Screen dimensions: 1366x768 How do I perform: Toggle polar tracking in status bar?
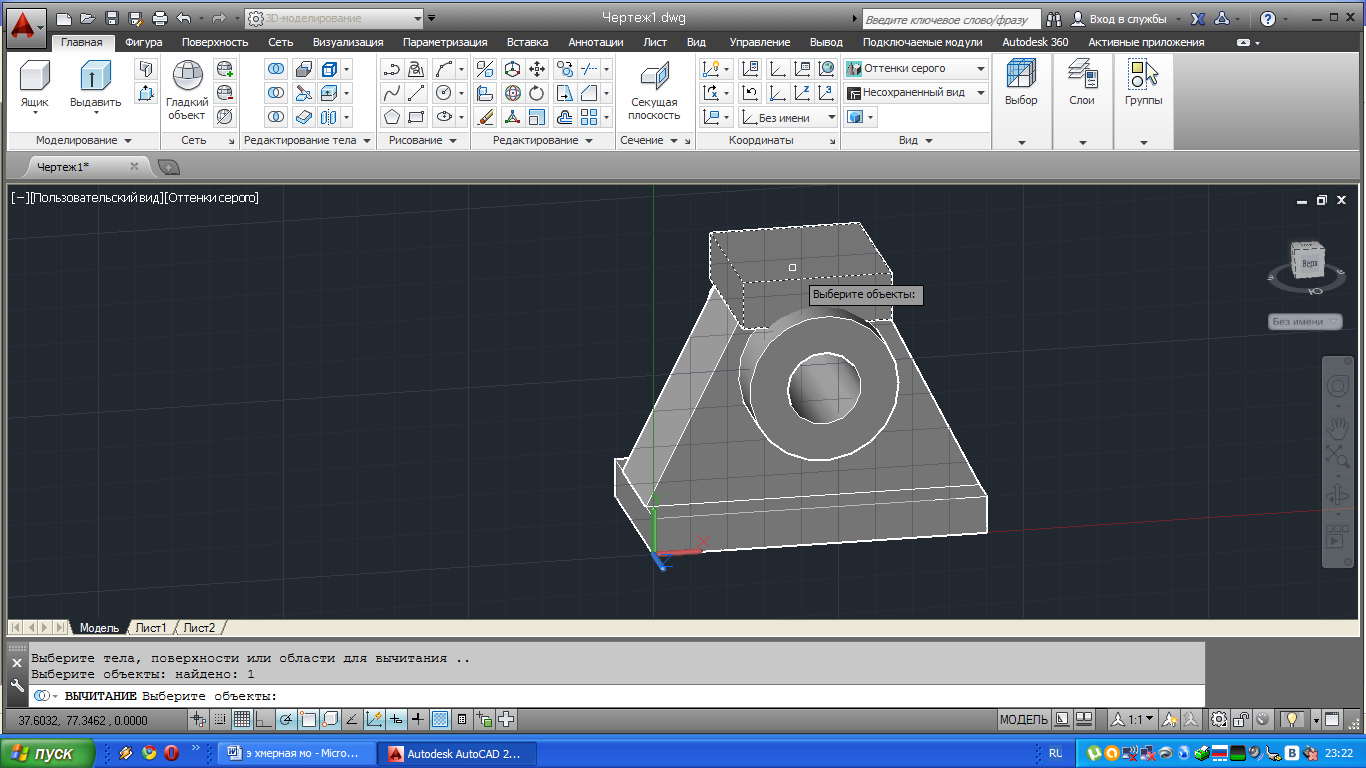click(x=286, y=719)
